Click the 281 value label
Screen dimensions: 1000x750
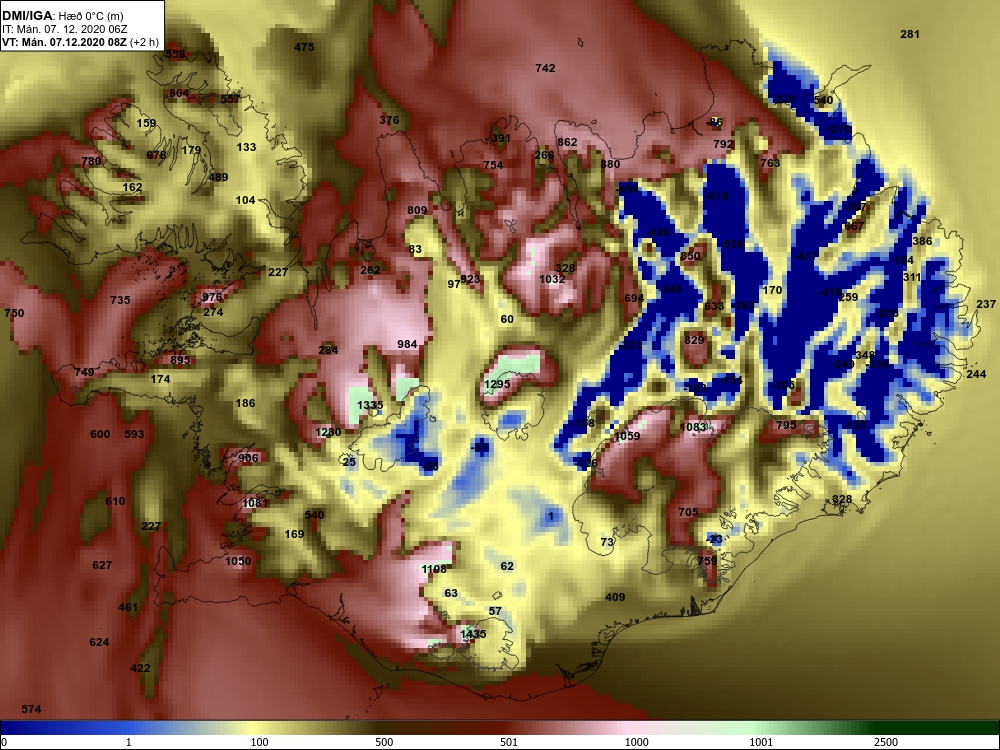[909, 34]
